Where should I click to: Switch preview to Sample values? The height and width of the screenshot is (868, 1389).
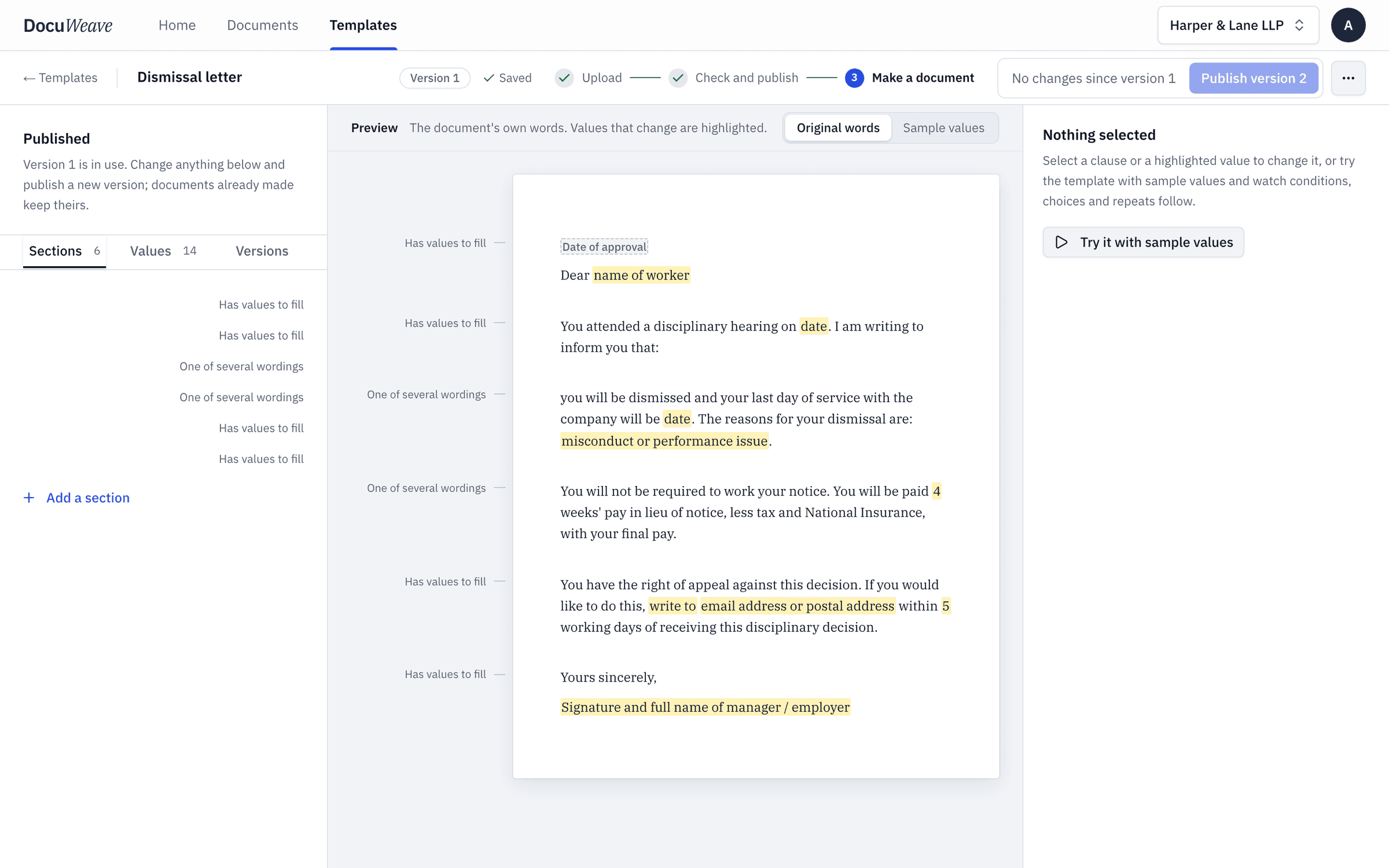pyautogui.click(x=943, y=127)
